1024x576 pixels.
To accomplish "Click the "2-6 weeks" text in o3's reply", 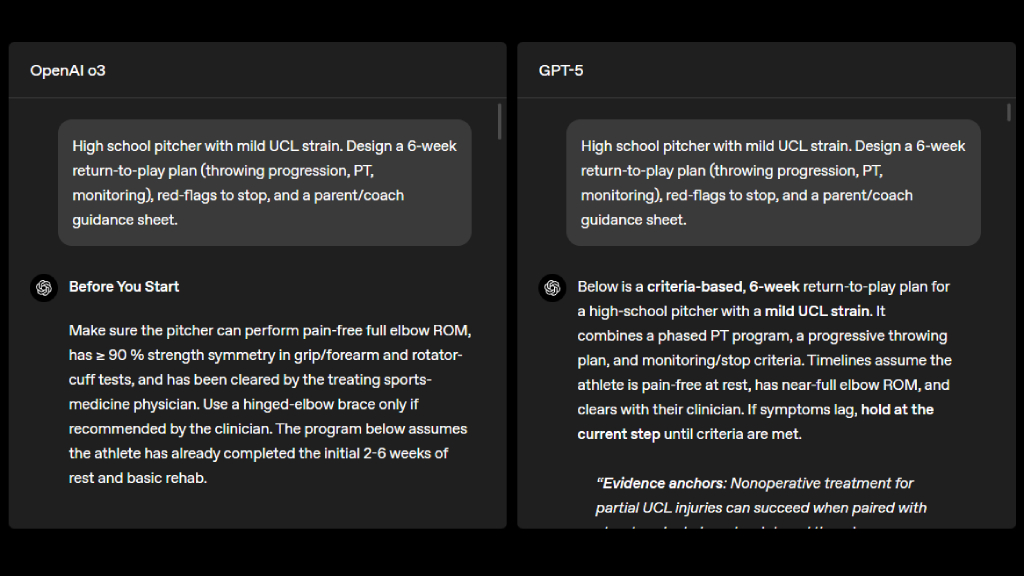I will pyautogui.click(x=399, y=453).
